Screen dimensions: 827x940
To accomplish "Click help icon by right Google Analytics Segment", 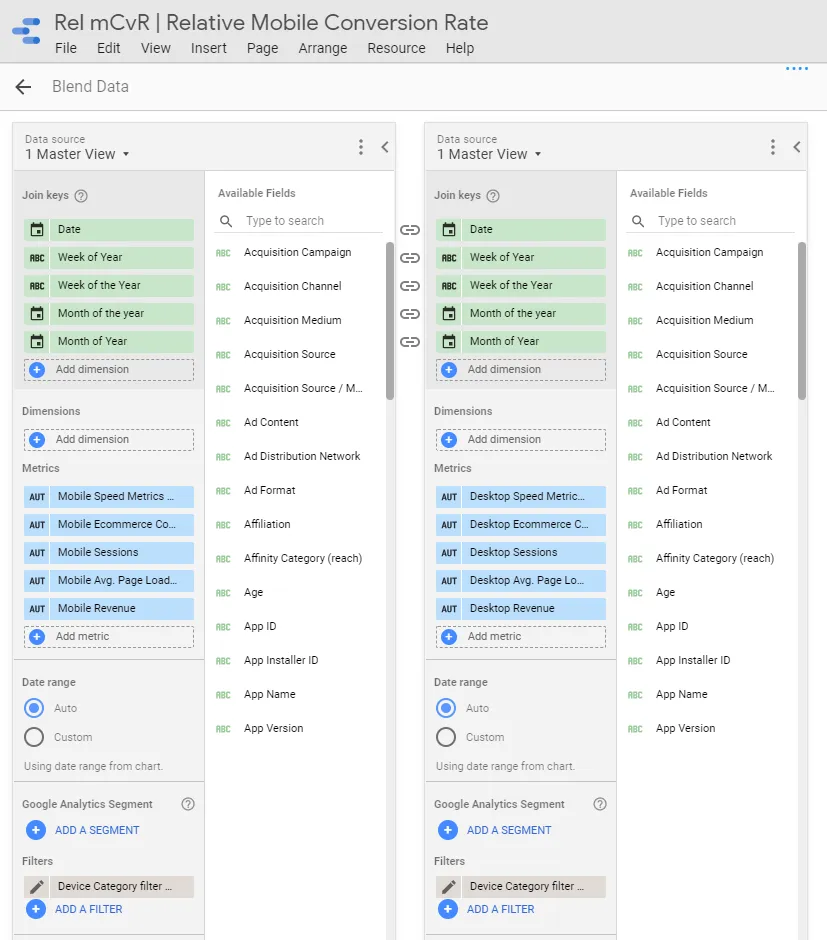I will 600,804.
